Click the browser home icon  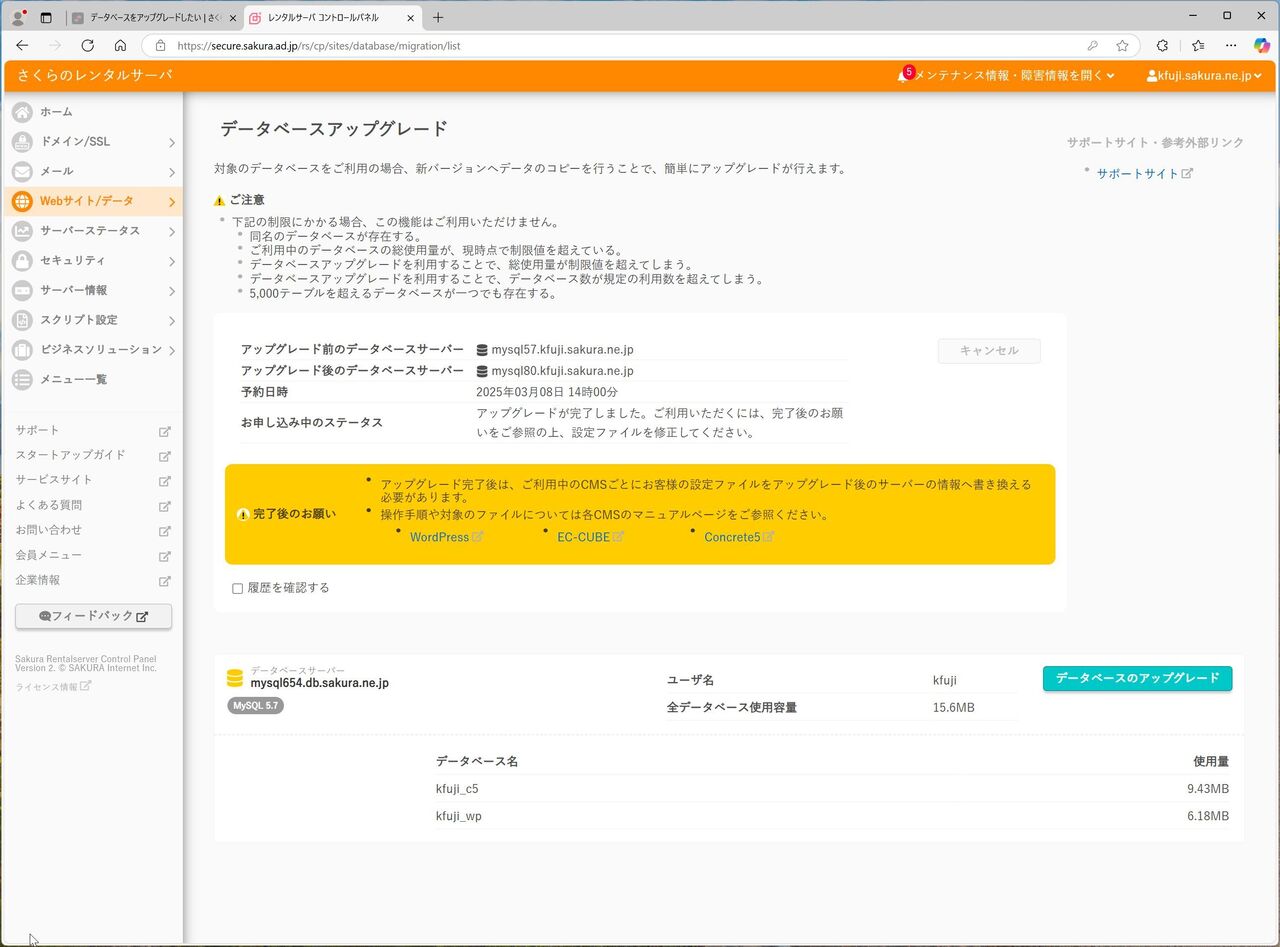pyautogui.click(x=120, y=45)
